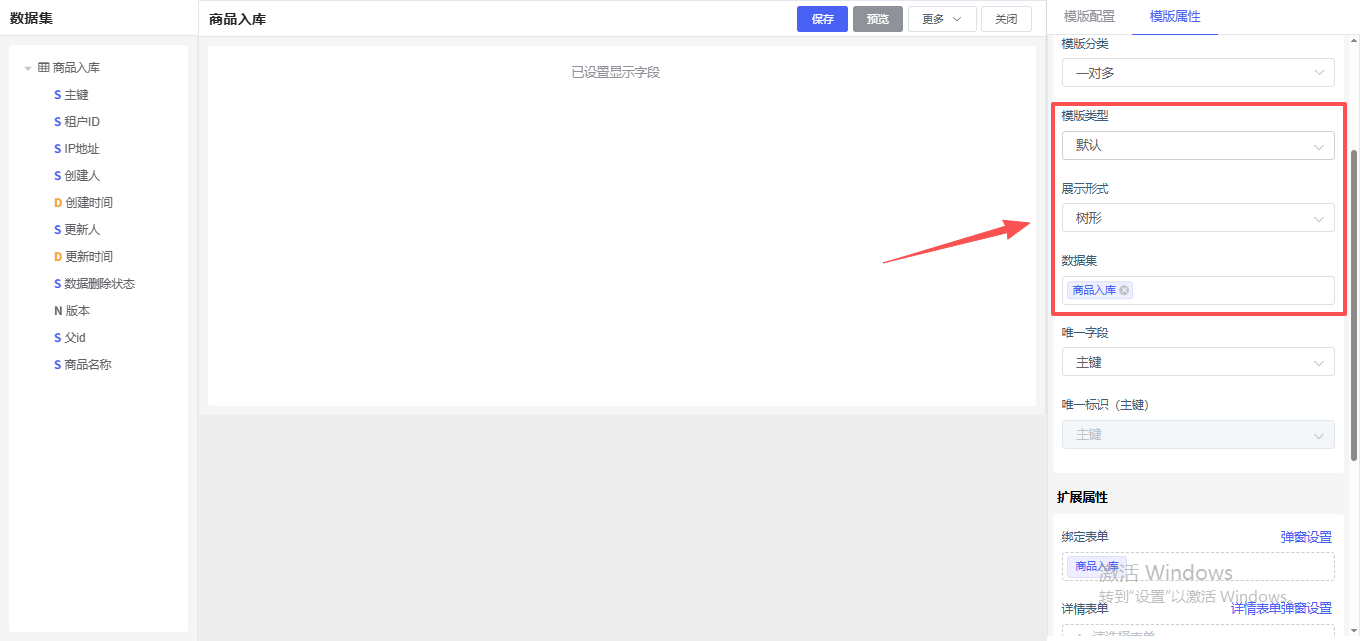This screenshot has width=1360, height=641.
Task: Click the table icon beside 商品入库
Action: pyautogui.click(x=44, y=68)
